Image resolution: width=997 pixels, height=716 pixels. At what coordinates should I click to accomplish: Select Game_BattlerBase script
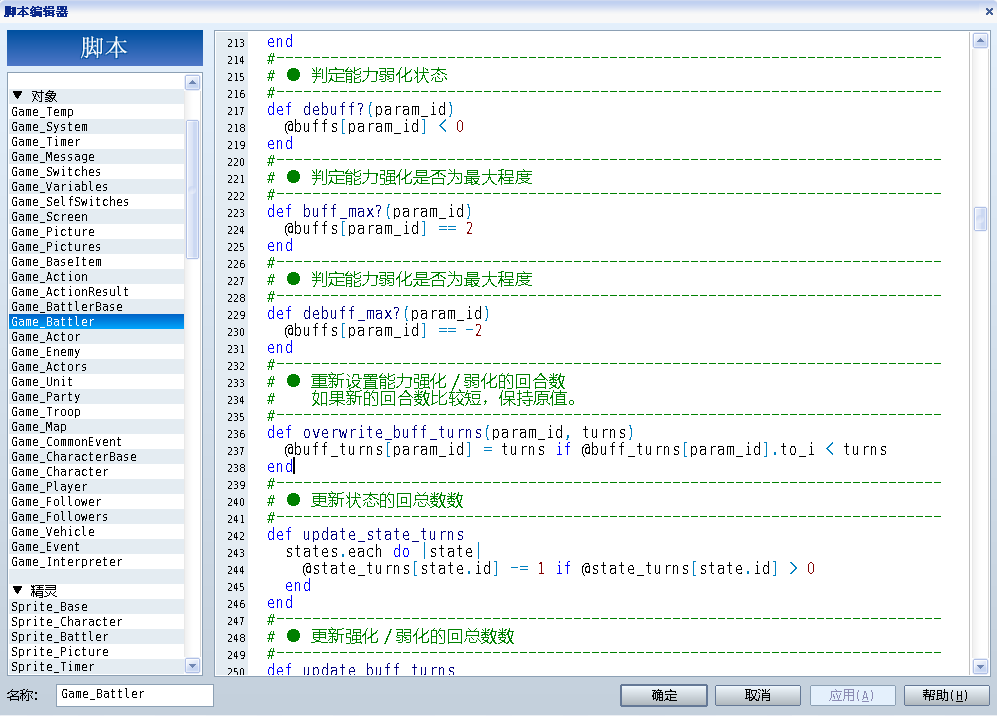coord(97,306)
